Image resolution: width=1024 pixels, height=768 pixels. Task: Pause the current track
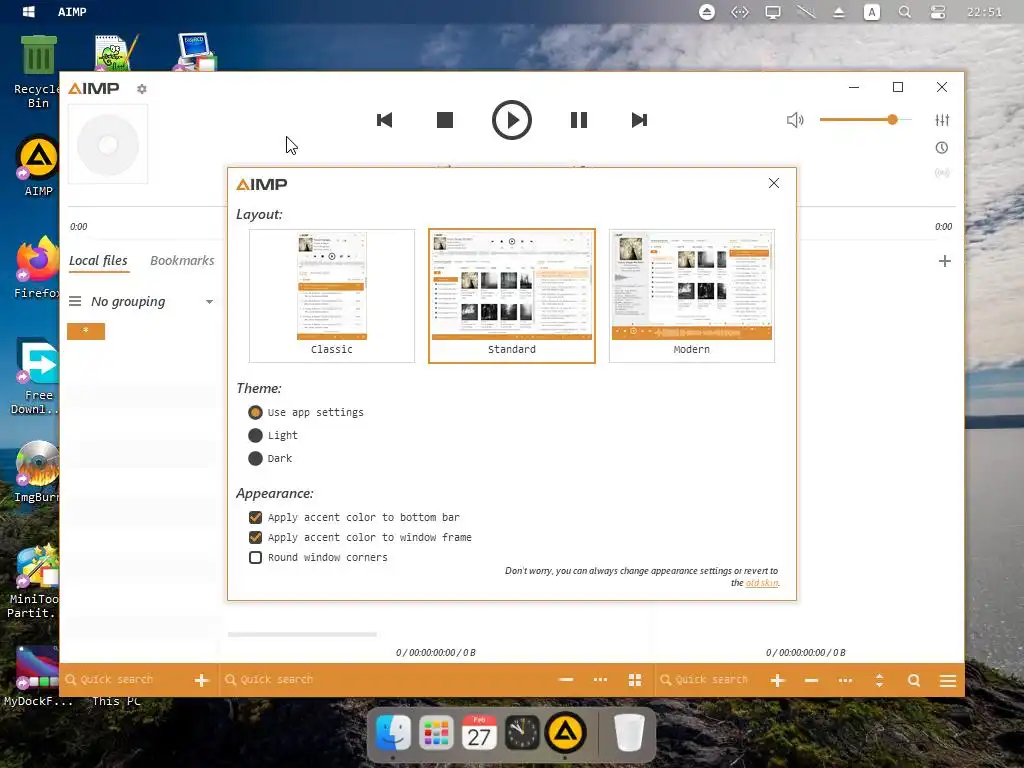(x=579, y=120)
